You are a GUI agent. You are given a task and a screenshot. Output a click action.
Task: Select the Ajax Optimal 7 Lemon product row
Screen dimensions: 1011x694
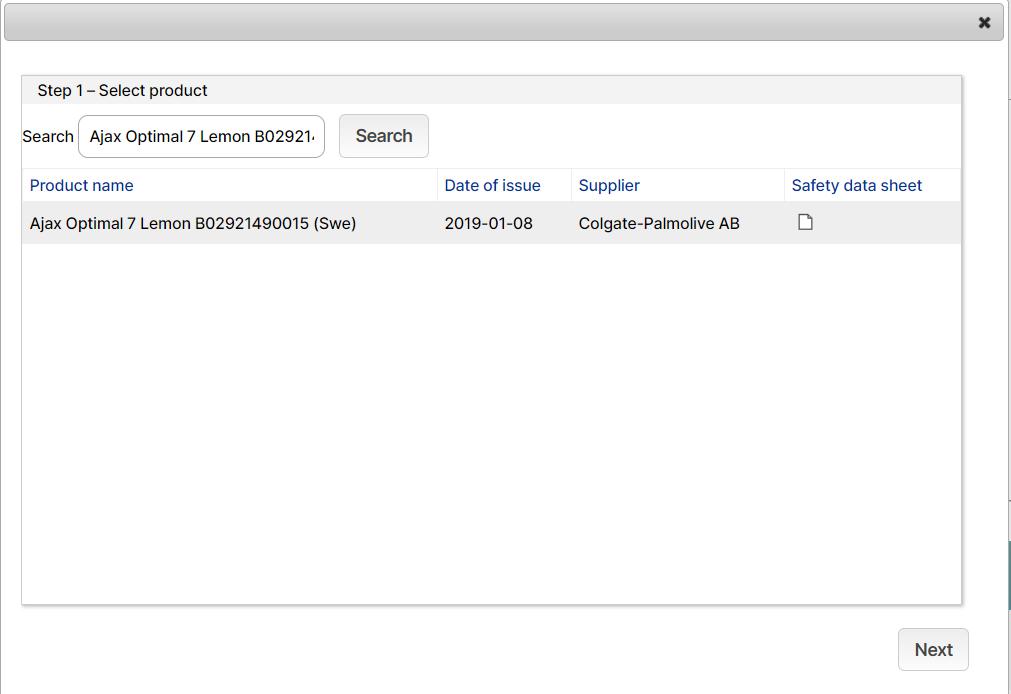(491, 223)
